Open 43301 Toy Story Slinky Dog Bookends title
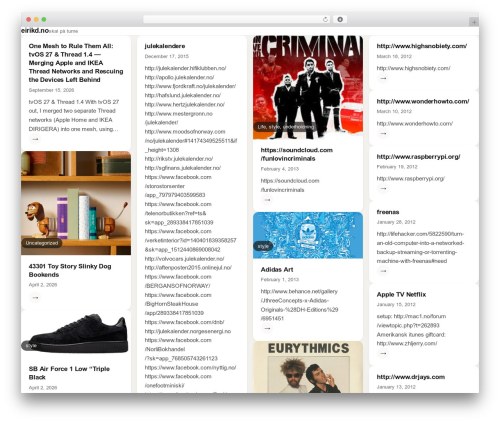This screenshot has width=500, height=423. [x=70, y=270]
